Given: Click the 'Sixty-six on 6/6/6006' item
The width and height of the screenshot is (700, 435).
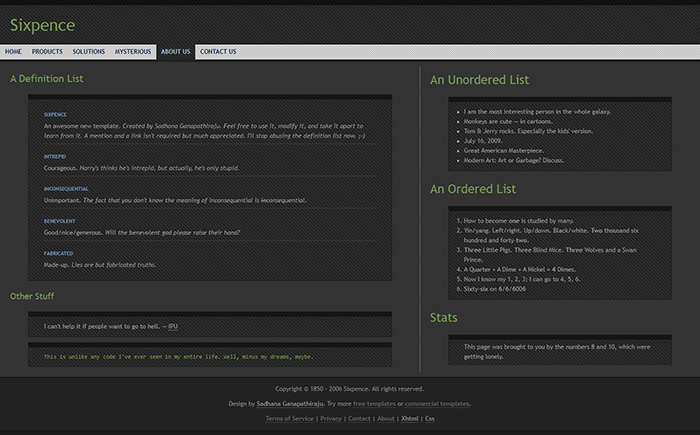Looking at the screenshot, I should (495, 289).
